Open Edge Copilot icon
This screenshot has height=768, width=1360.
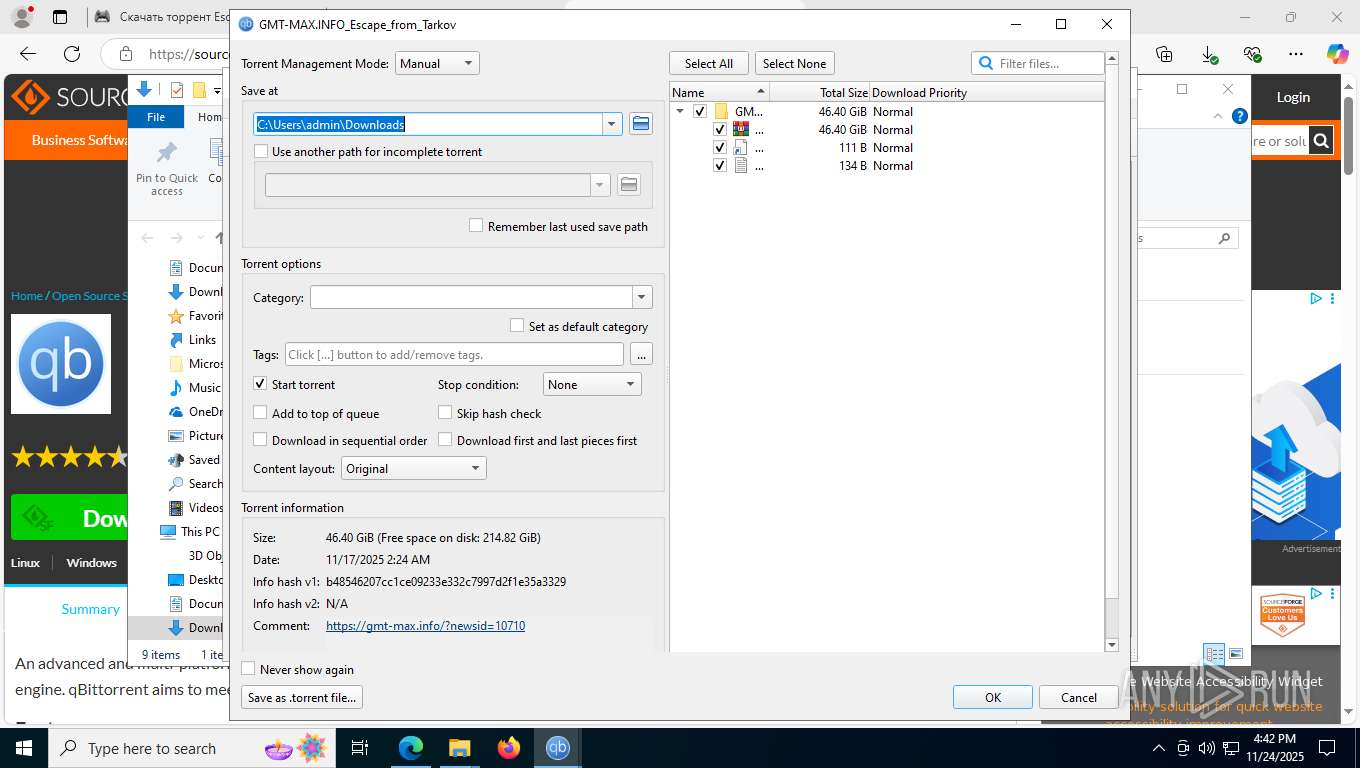tap(1337, 54)
